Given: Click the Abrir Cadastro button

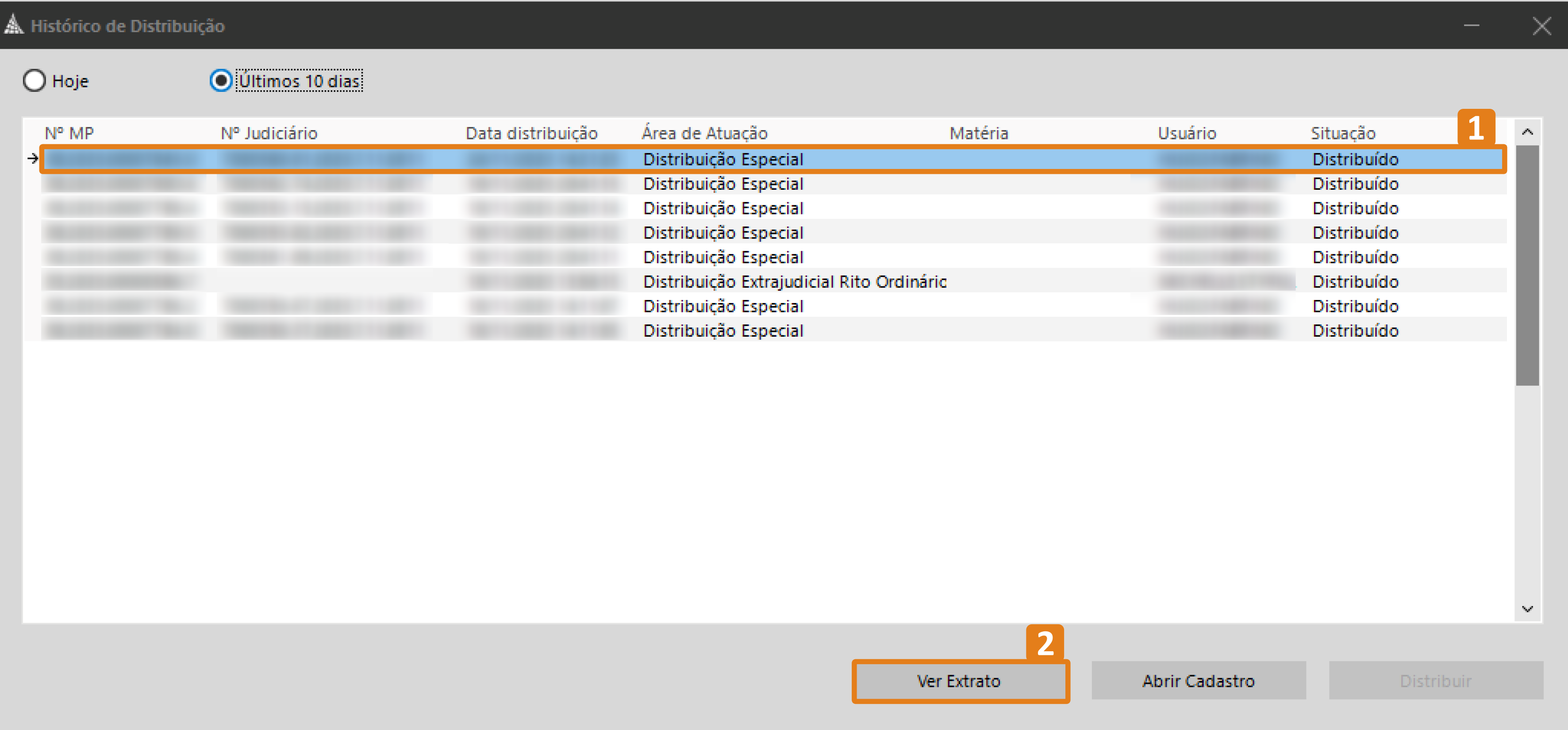Looking at the screenshot, I should pos(1198,681).
